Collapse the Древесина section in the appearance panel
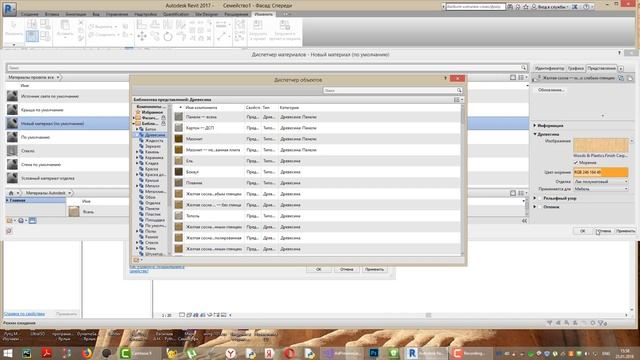 coord(535,134)
